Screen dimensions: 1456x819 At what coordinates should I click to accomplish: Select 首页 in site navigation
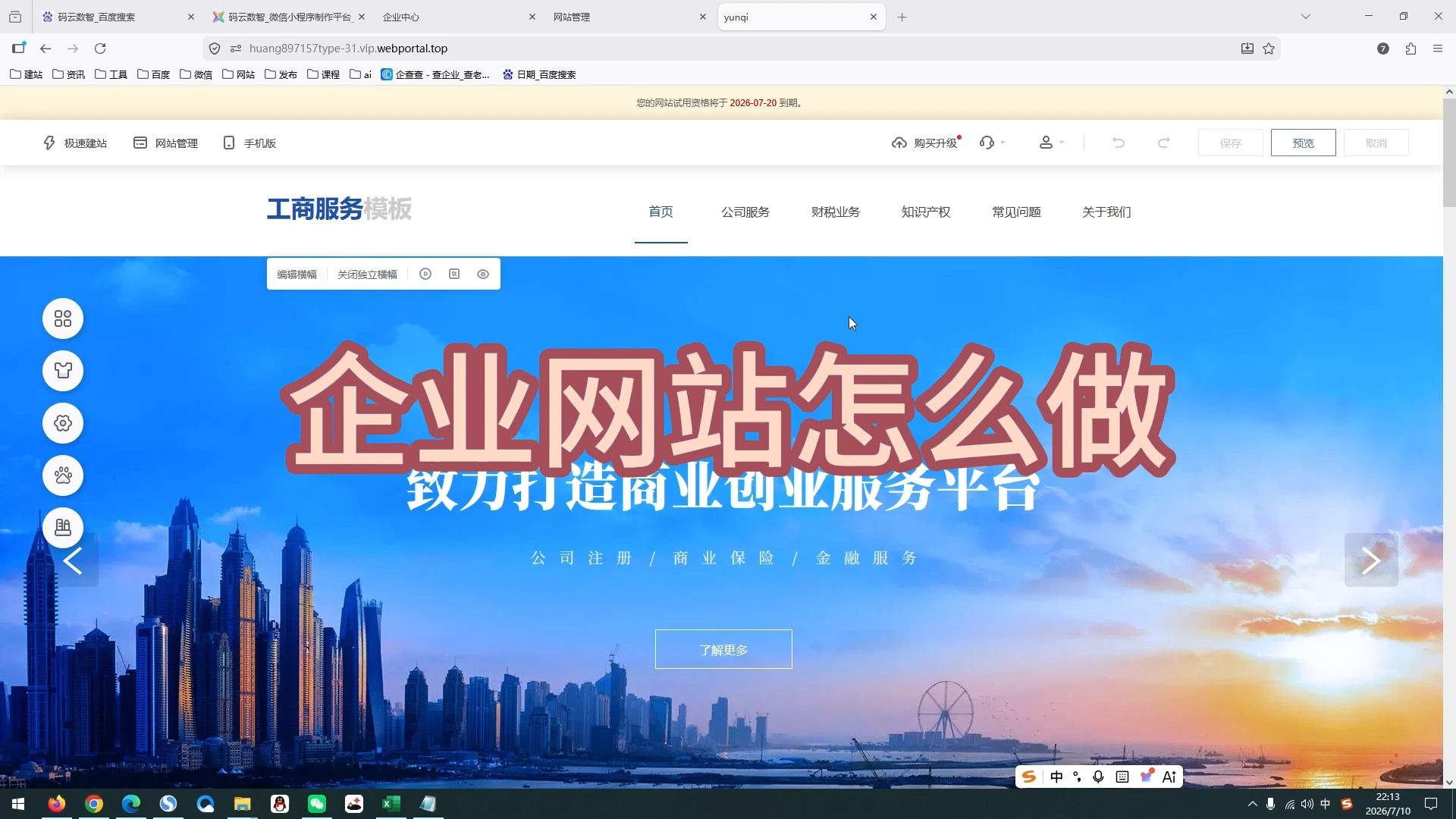coord(661,212)
